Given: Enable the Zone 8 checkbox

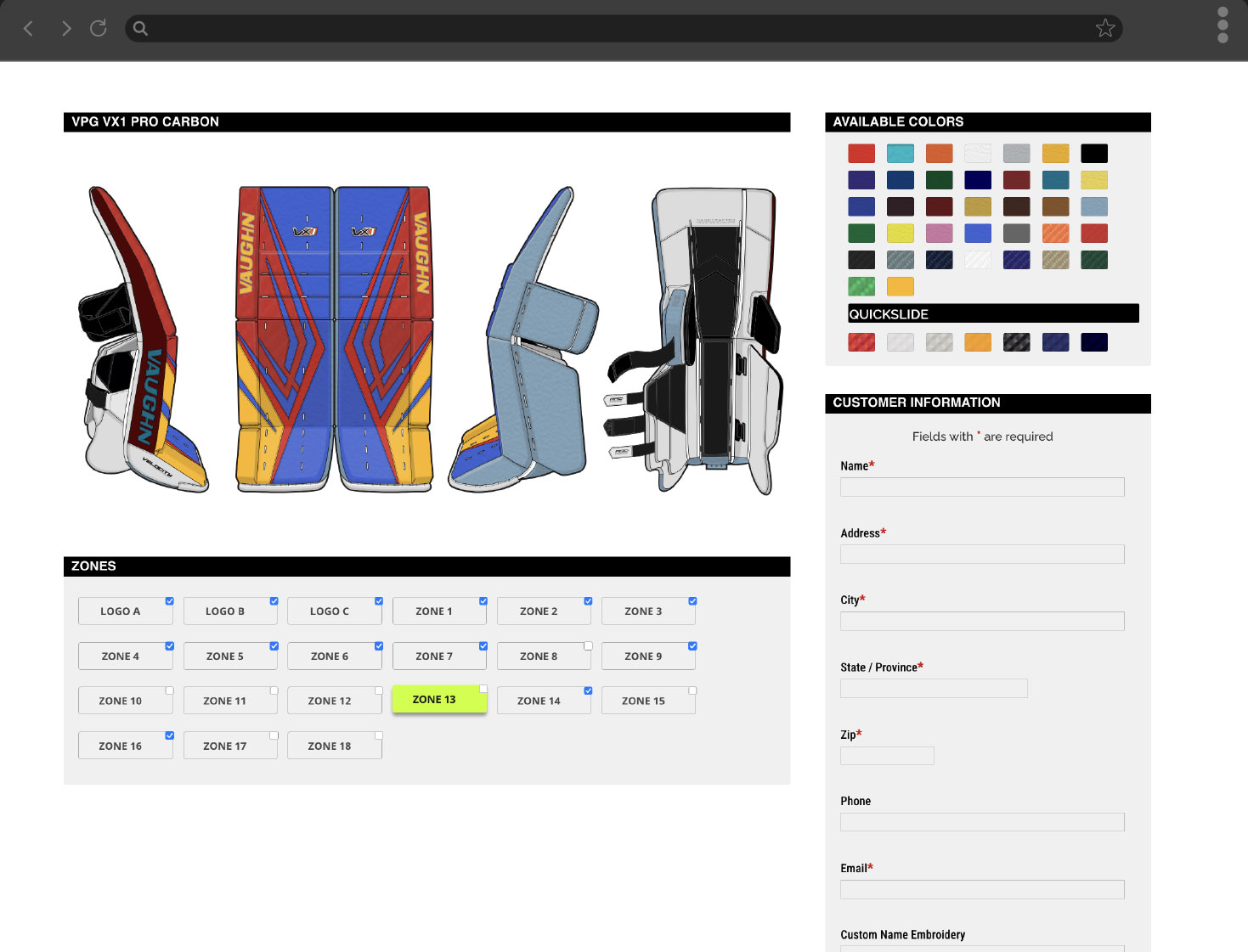Looking at the screenshot, I should point(587,645).
